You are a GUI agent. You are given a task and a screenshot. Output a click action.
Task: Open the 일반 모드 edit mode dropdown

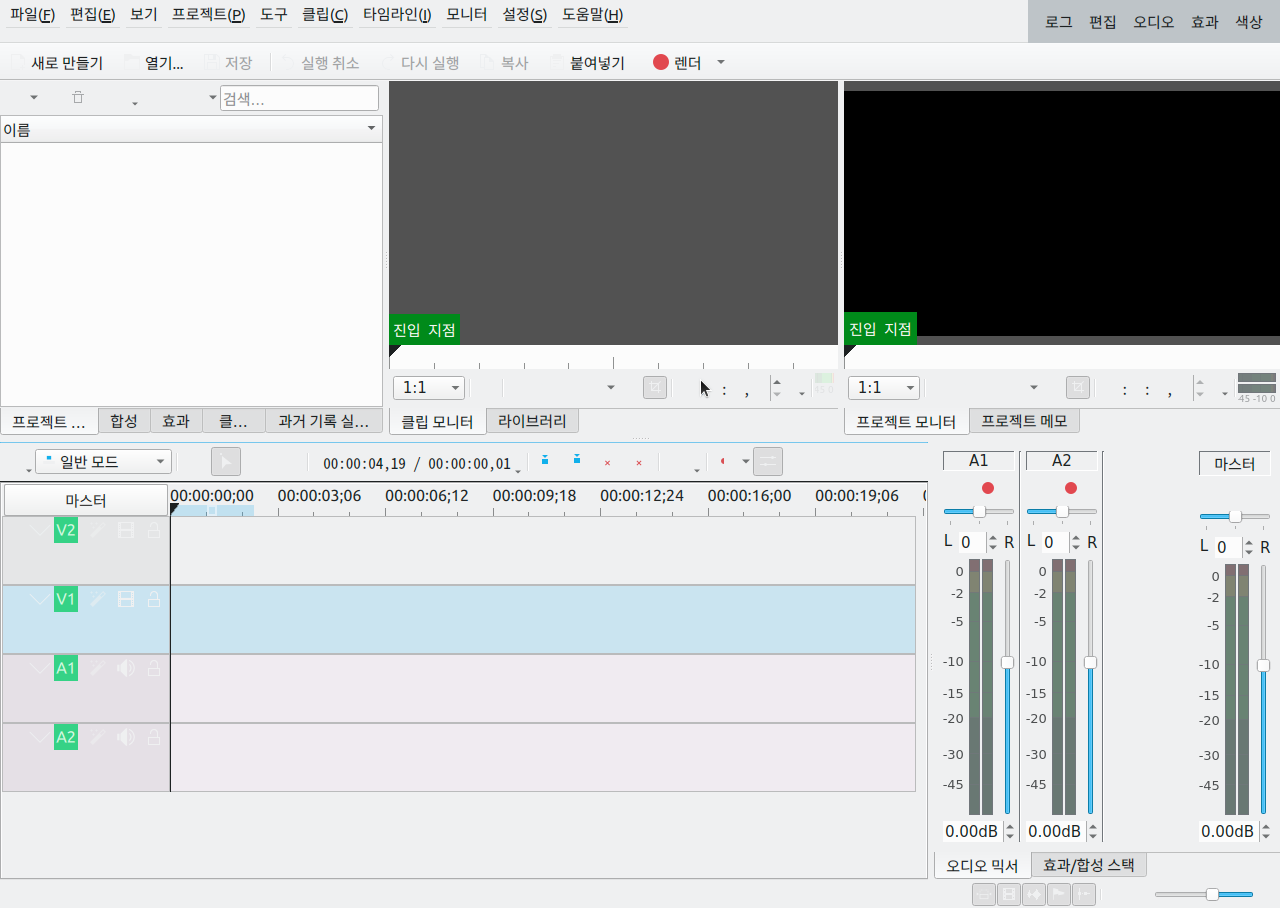click(103, 462)
